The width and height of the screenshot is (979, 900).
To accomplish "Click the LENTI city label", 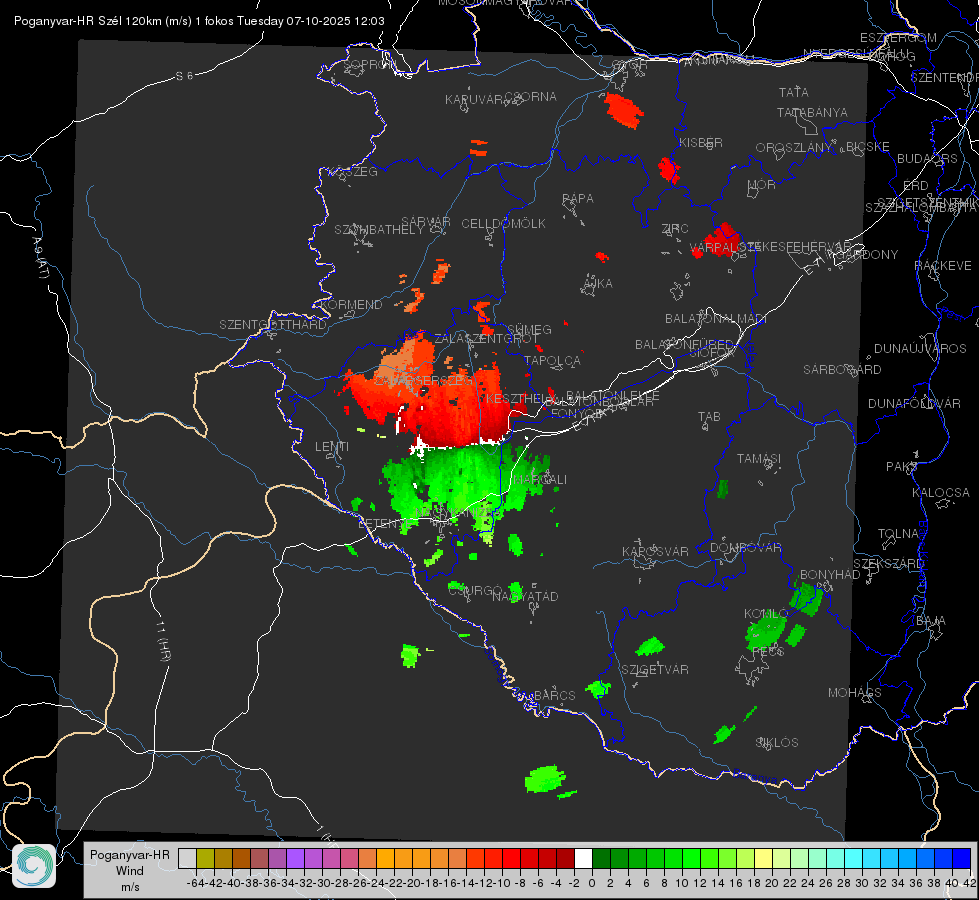I will [x=332, y=447].
